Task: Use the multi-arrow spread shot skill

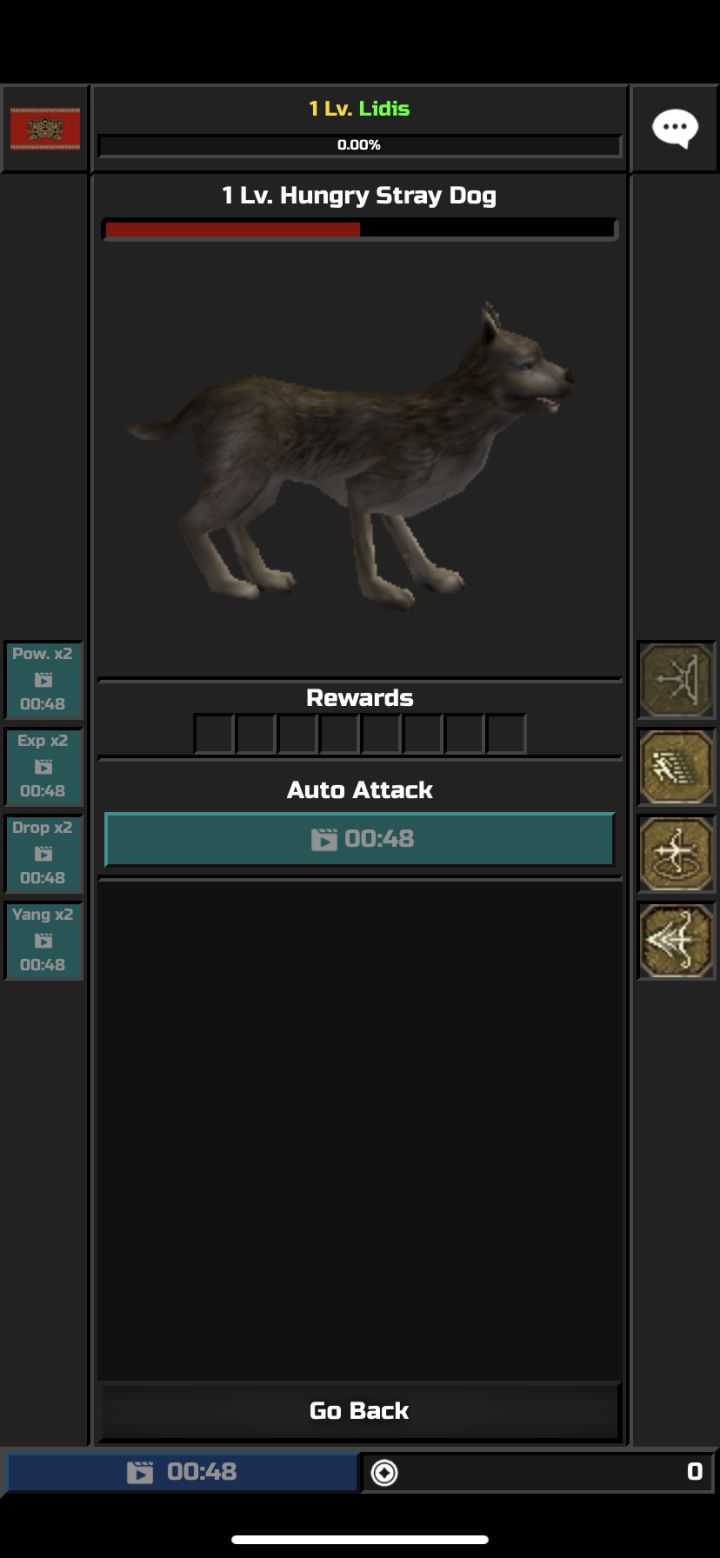Action: [677, 680]
